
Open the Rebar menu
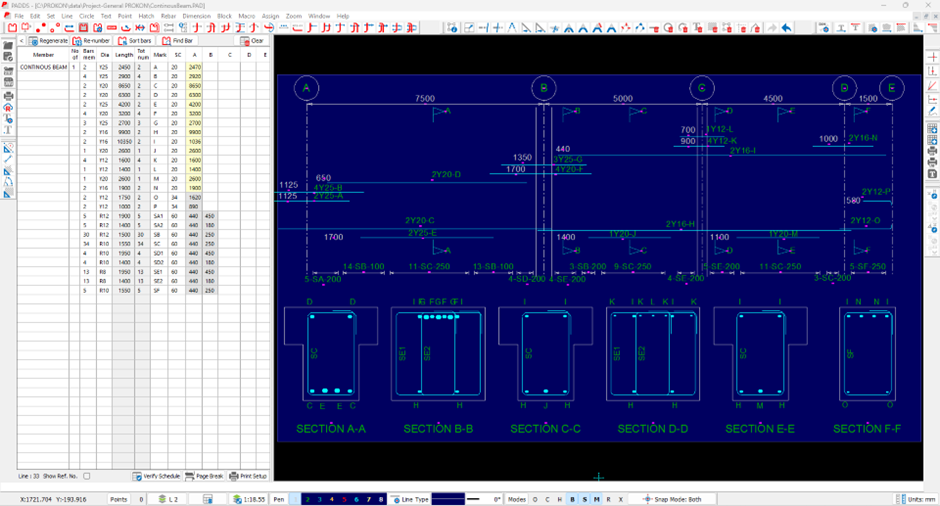click(x=168, y=16)
